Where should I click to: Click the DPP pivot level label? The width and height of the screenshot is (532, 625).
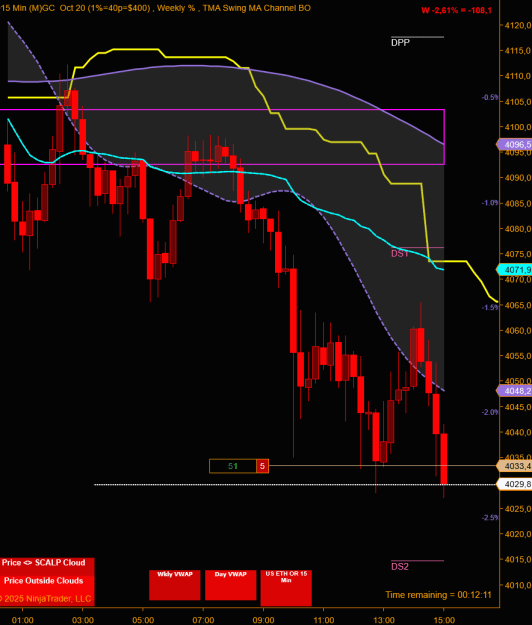[x=400, y=42]
